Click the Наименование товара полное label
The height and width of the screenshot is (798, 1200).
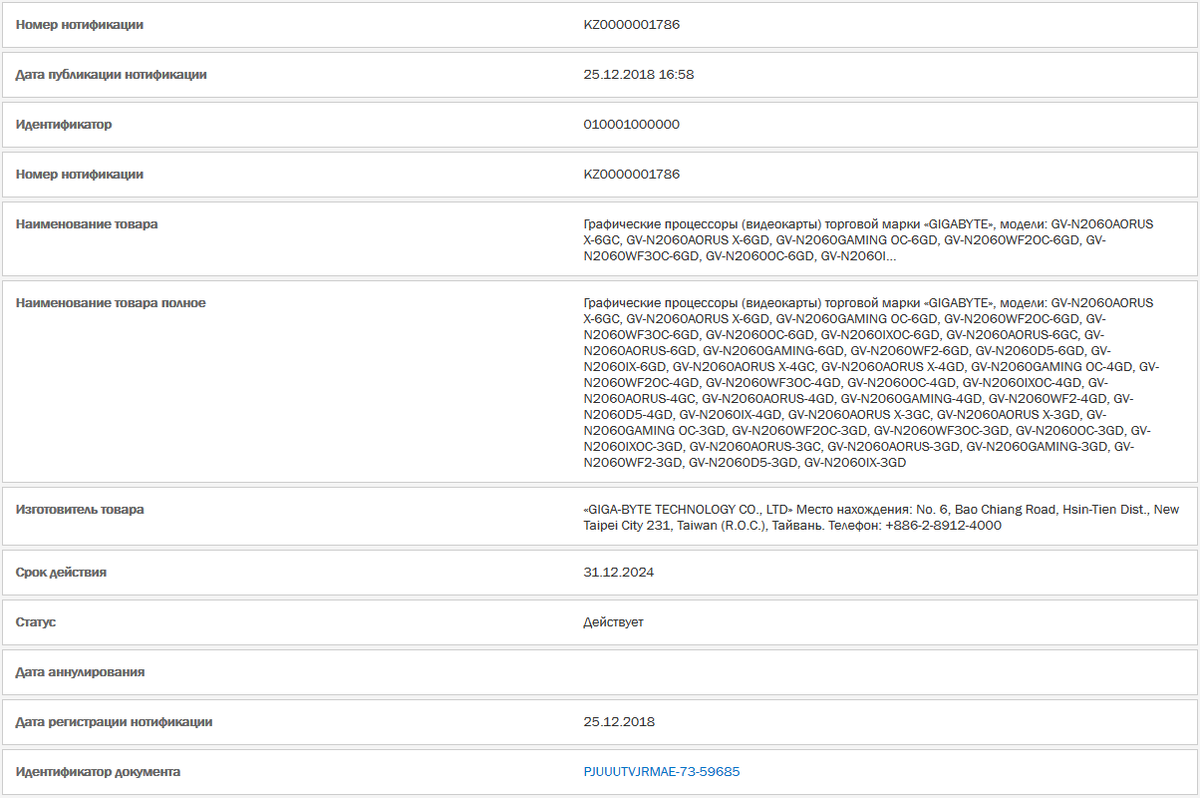pyautogui.click(x=111, y=303)
